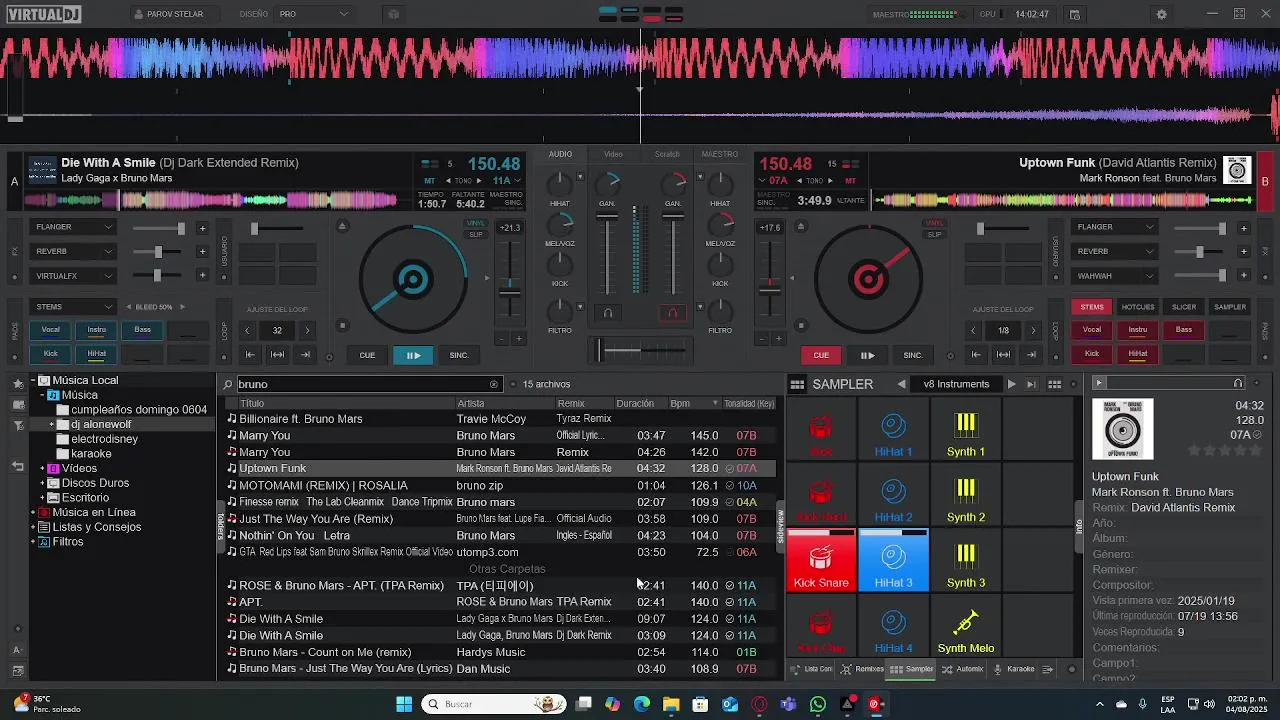Toggle VINYL mode on deck A

point(476,223)
